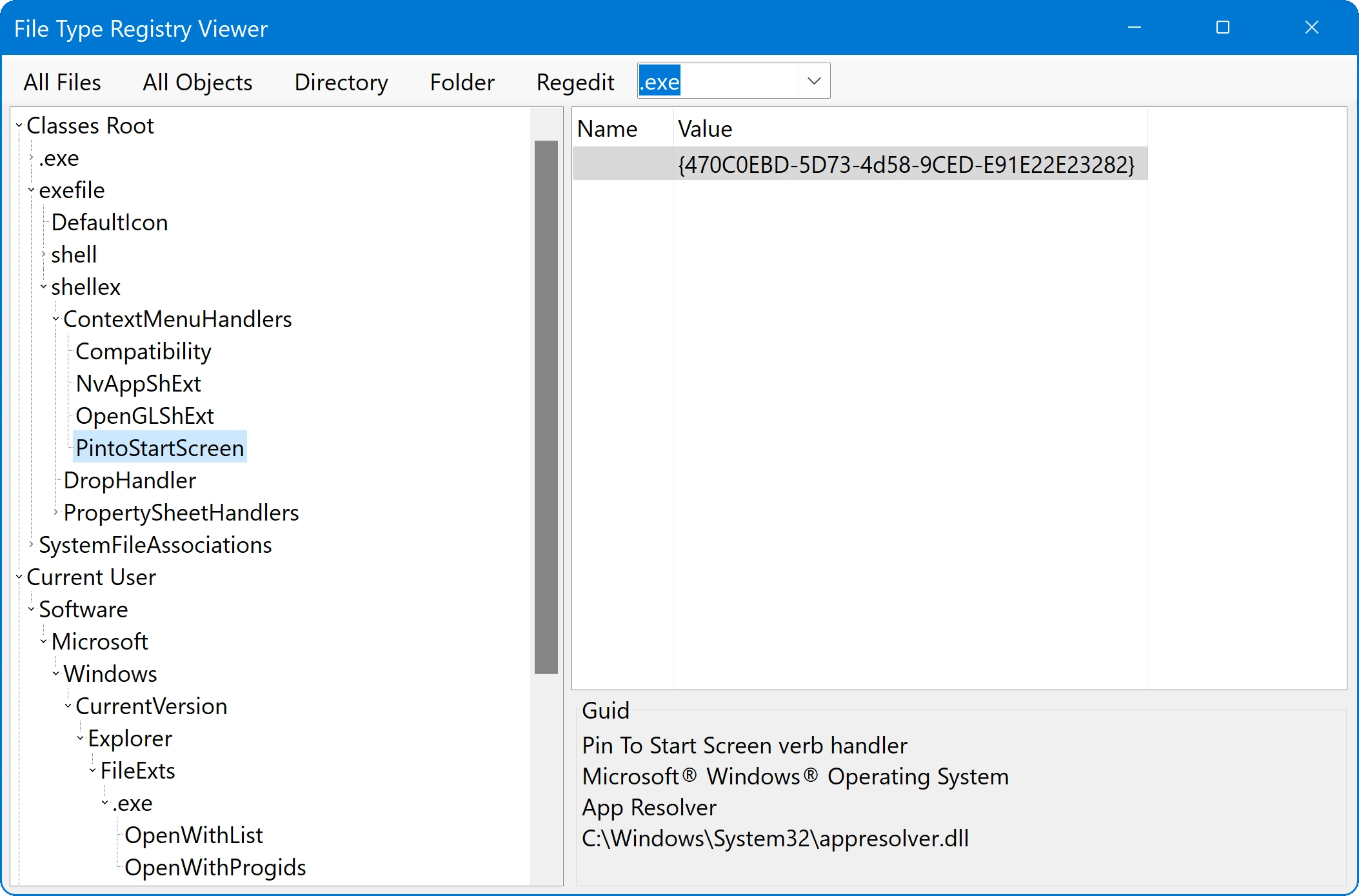The image size is (1359, 896).
Task: Select the DropHandler tree item
Action: point(130,481)
